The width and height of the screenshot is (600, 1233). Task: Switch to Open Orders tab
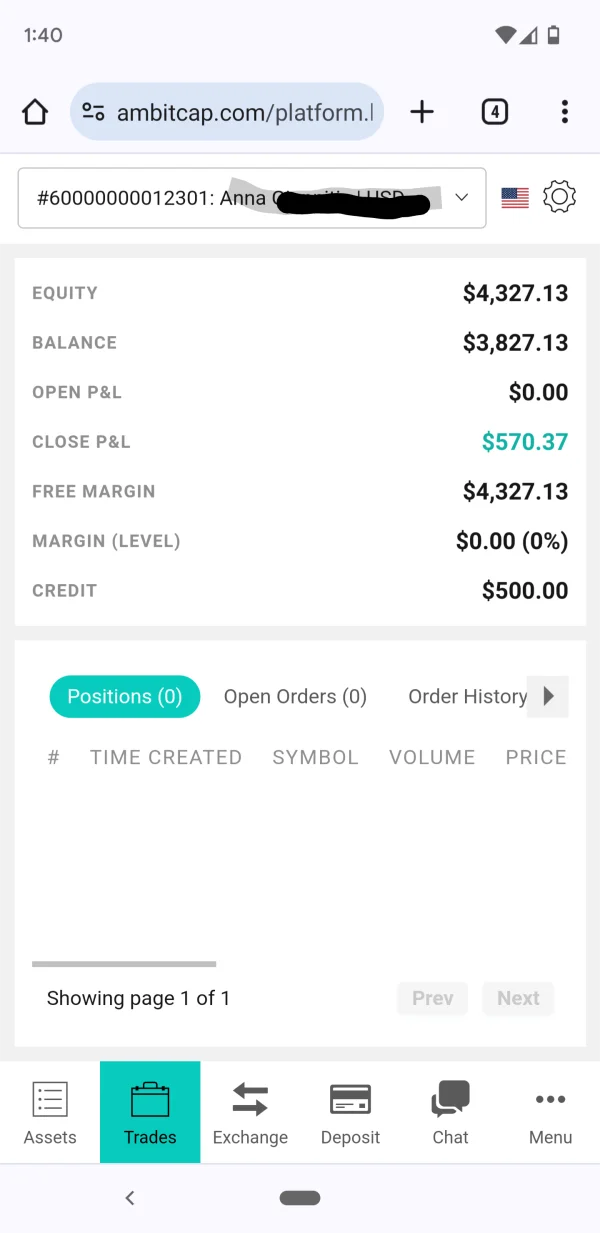295,697
